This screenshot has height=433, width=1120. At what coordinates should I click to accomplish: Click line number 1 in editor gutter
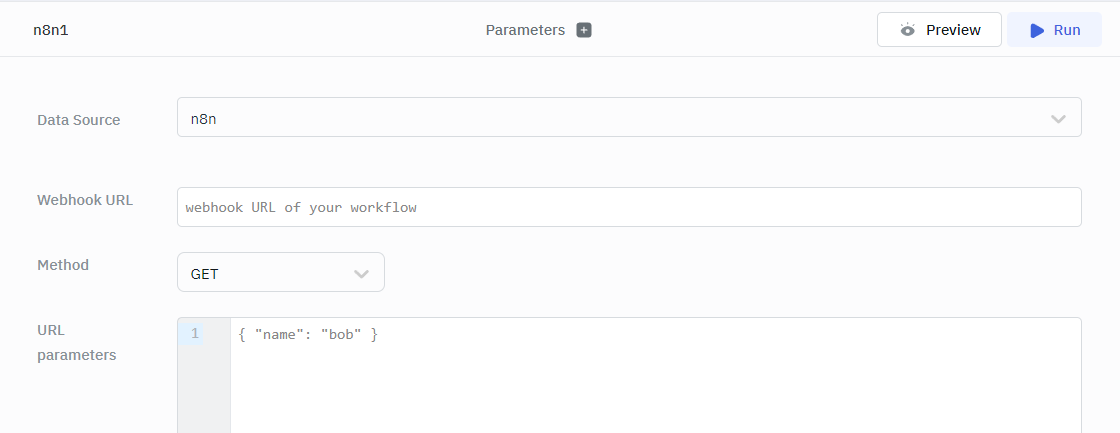click(195, 334)
